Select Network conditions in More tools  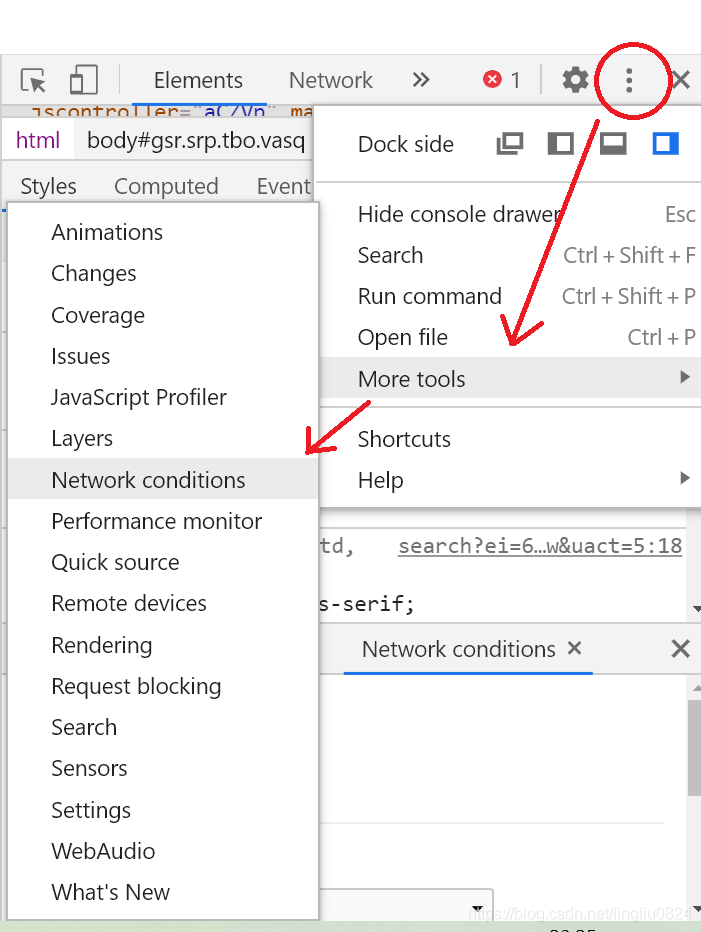click(163, 479)
